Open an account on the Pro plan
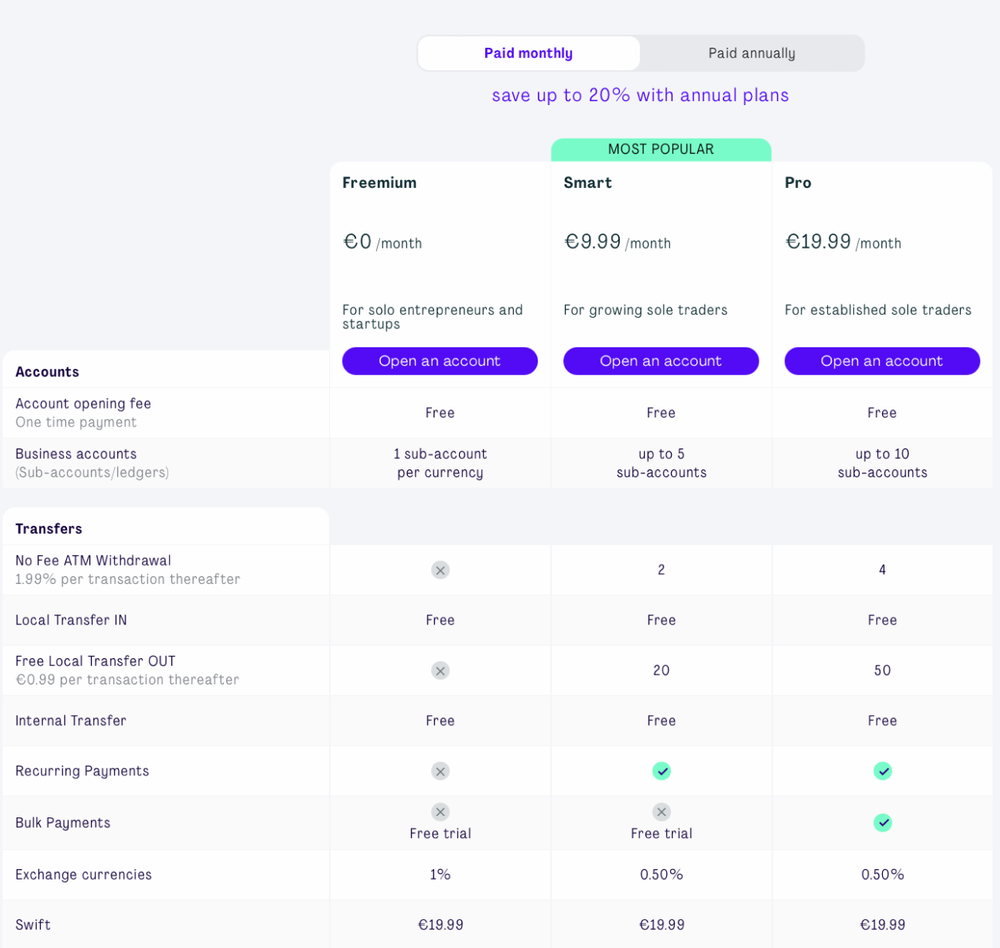This screenshot has width=1000, height=948. [882, 361]
